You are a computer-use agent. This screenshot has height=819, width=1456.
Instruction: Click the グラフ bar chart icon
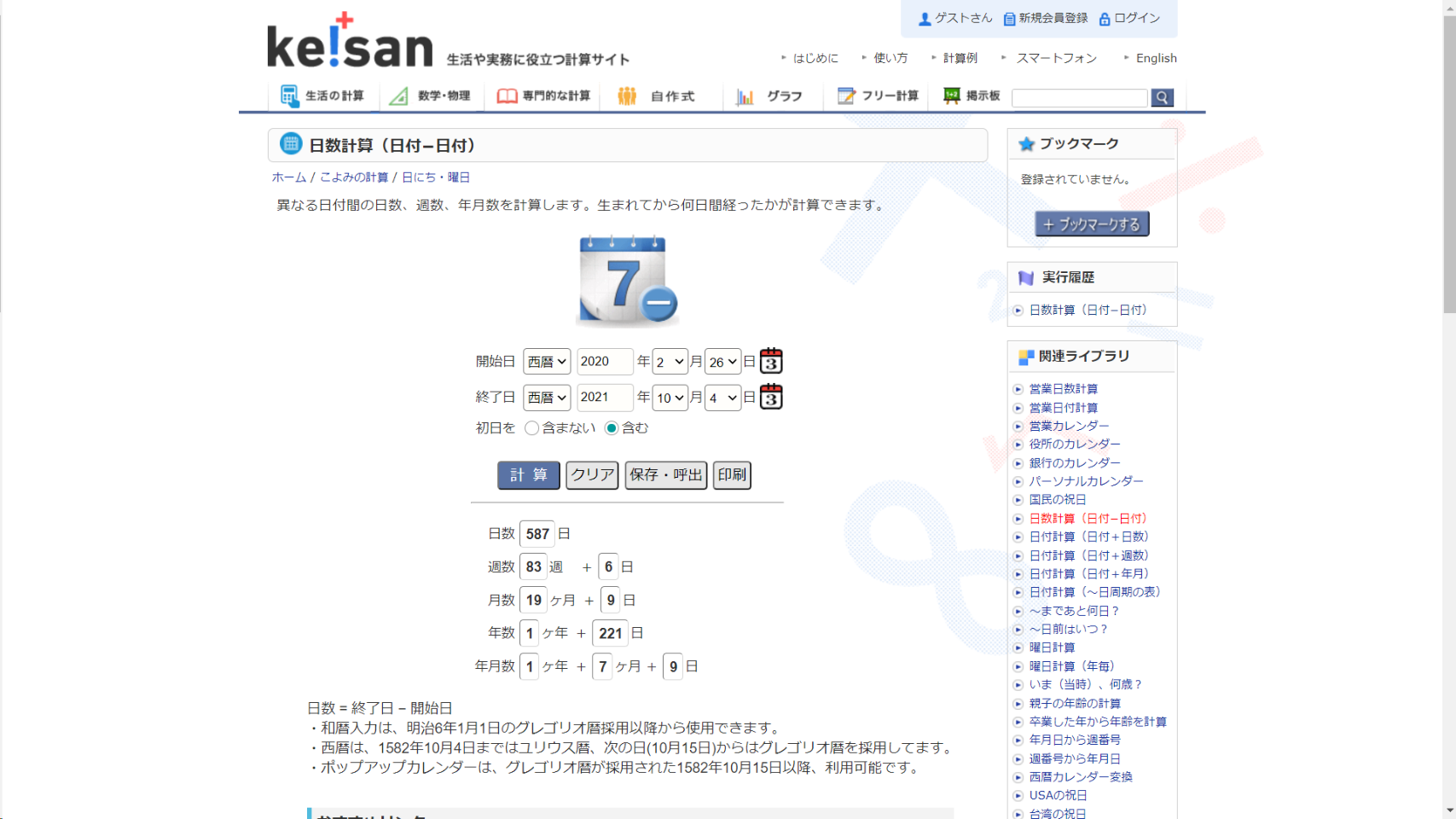tap(745, 96)
